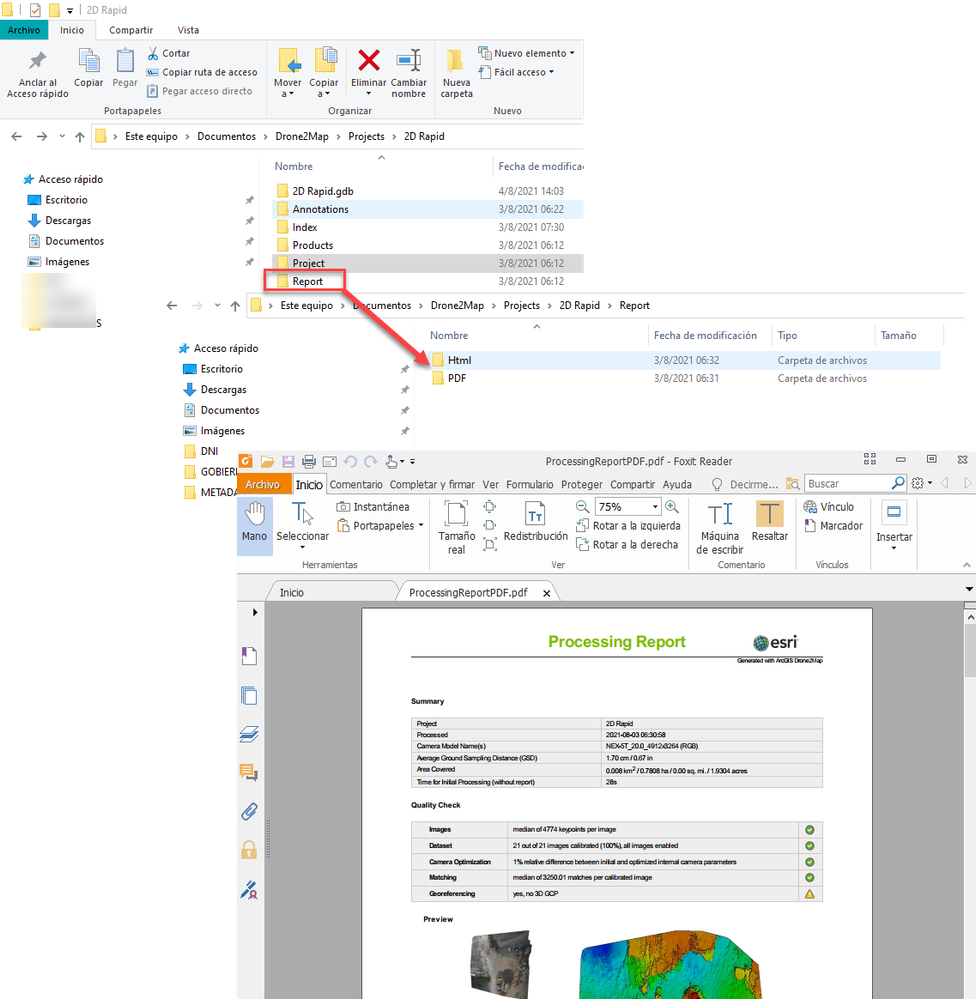Click the Copiar icon in Portapapeles group

[89, 61]
